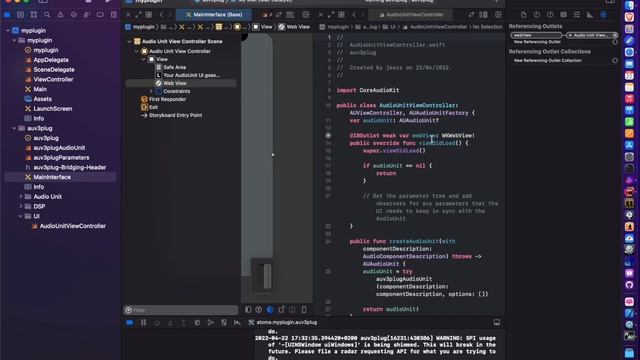Screen dimensions: 640x360
Task: Collapse the auv3plug group folder
Action: pos(14,128)
